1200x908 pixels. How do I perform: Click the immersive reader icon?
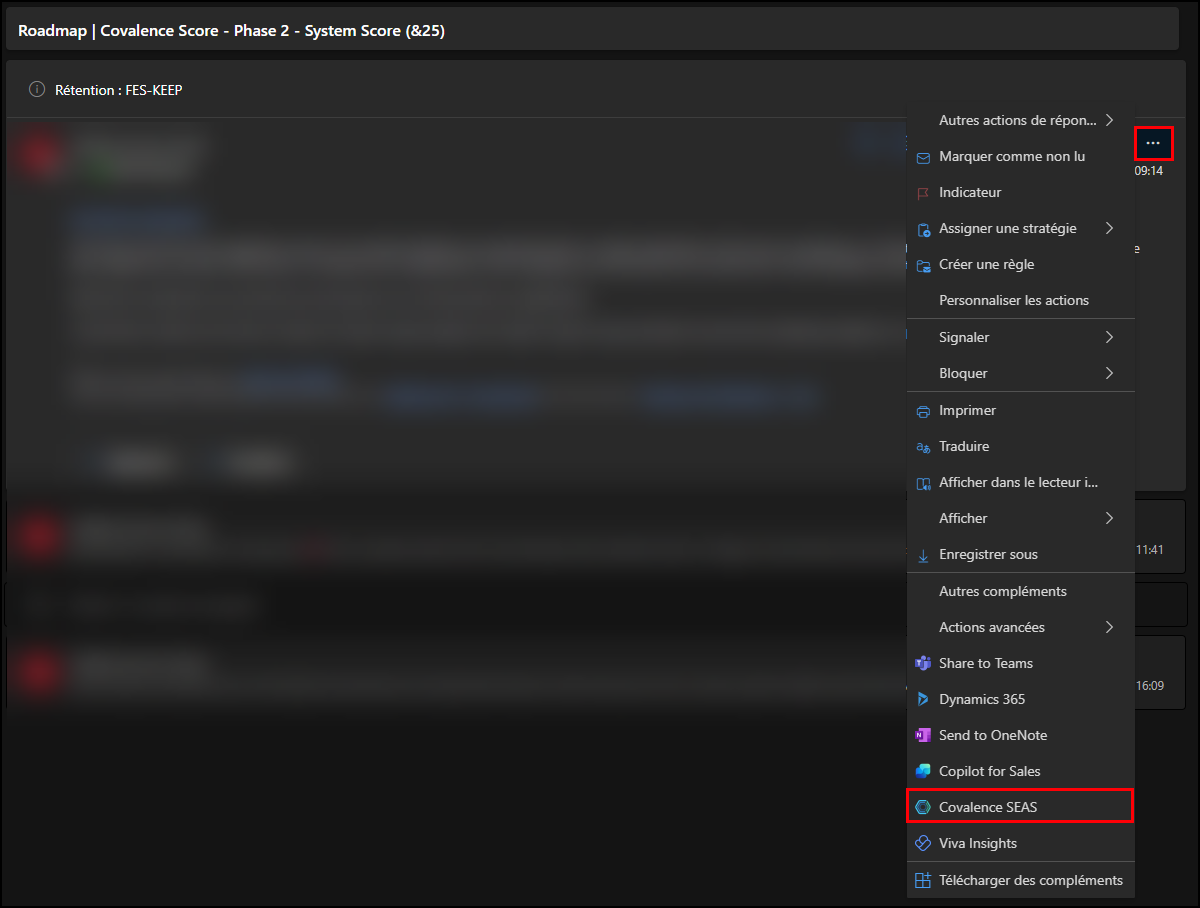pyautogui.click(x=923, y=483)
